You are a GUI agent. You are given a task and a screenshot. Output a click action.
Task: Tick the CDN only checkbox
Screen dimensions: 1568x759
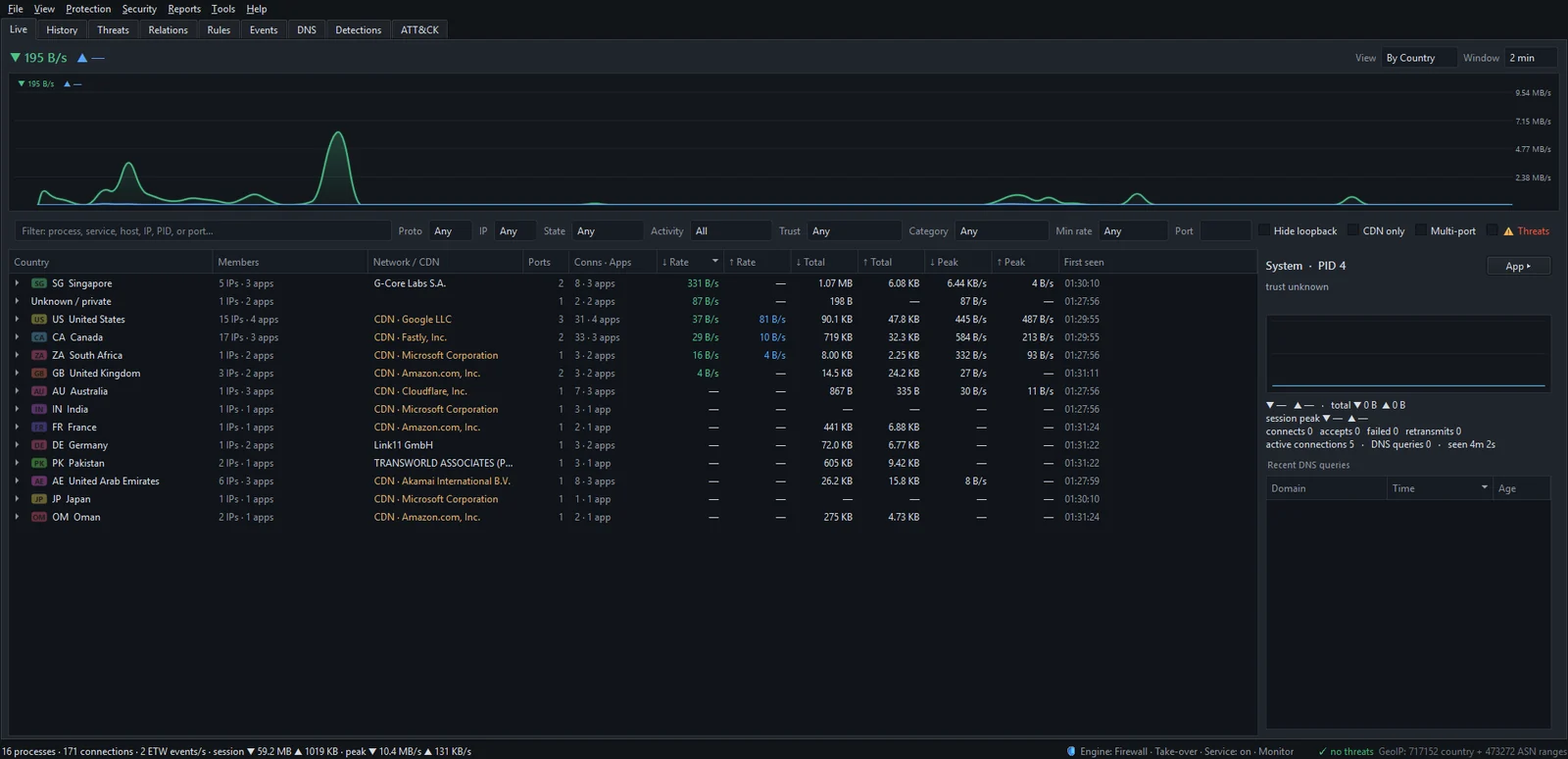click(1353, 230)
